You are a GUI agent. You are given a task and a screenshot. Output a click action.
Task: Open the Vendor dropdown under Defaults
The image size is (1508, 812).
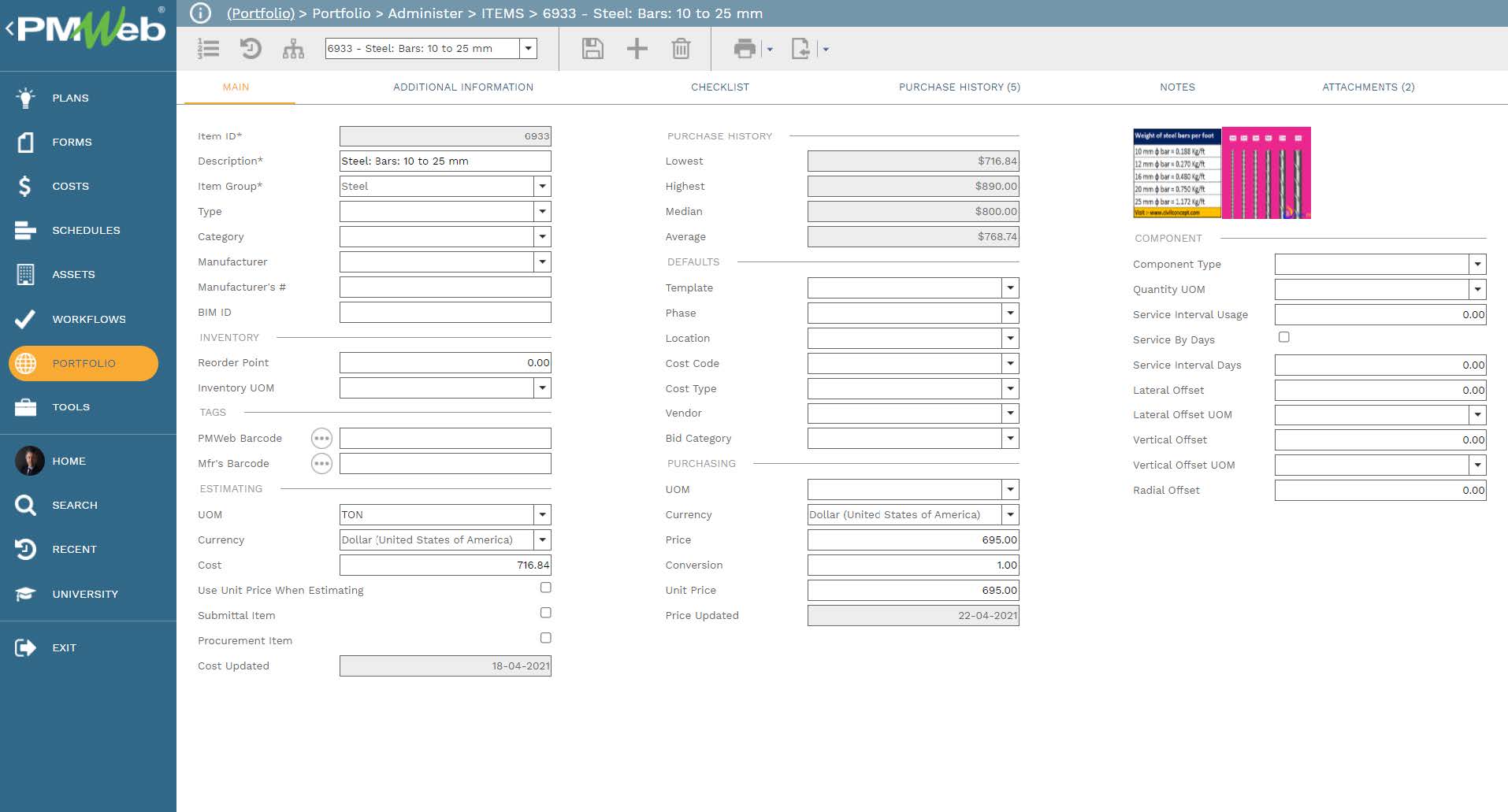1010,413
